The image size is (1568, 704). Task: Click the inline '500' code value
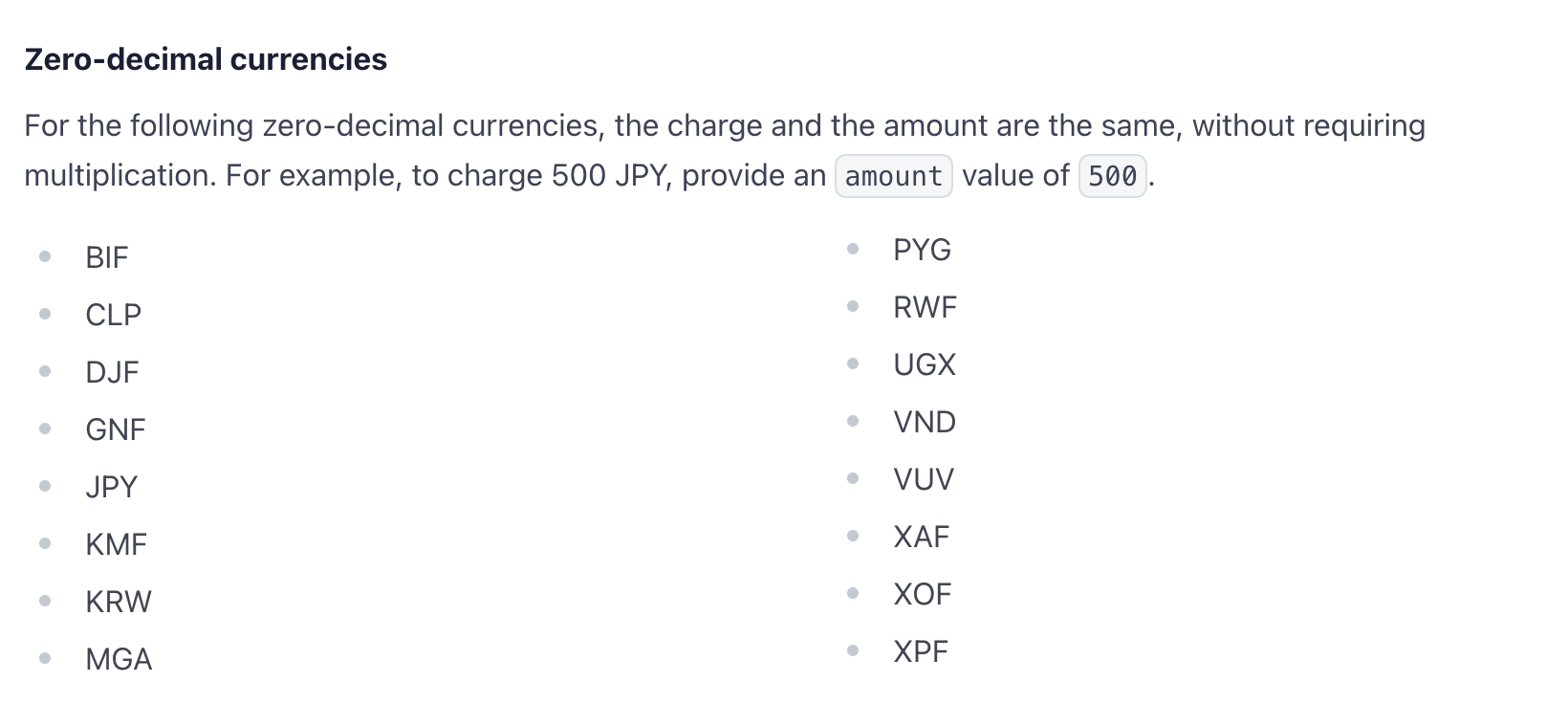(x=1113, y=176)
